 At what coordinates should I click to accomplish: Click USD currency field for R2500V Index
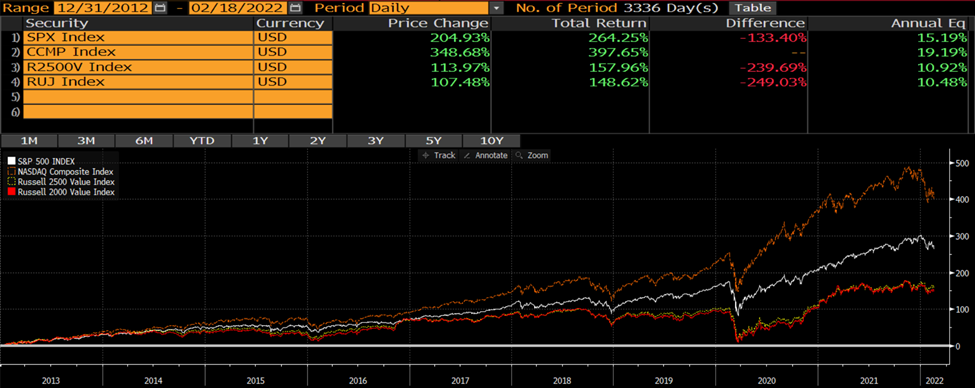point(293,67)
